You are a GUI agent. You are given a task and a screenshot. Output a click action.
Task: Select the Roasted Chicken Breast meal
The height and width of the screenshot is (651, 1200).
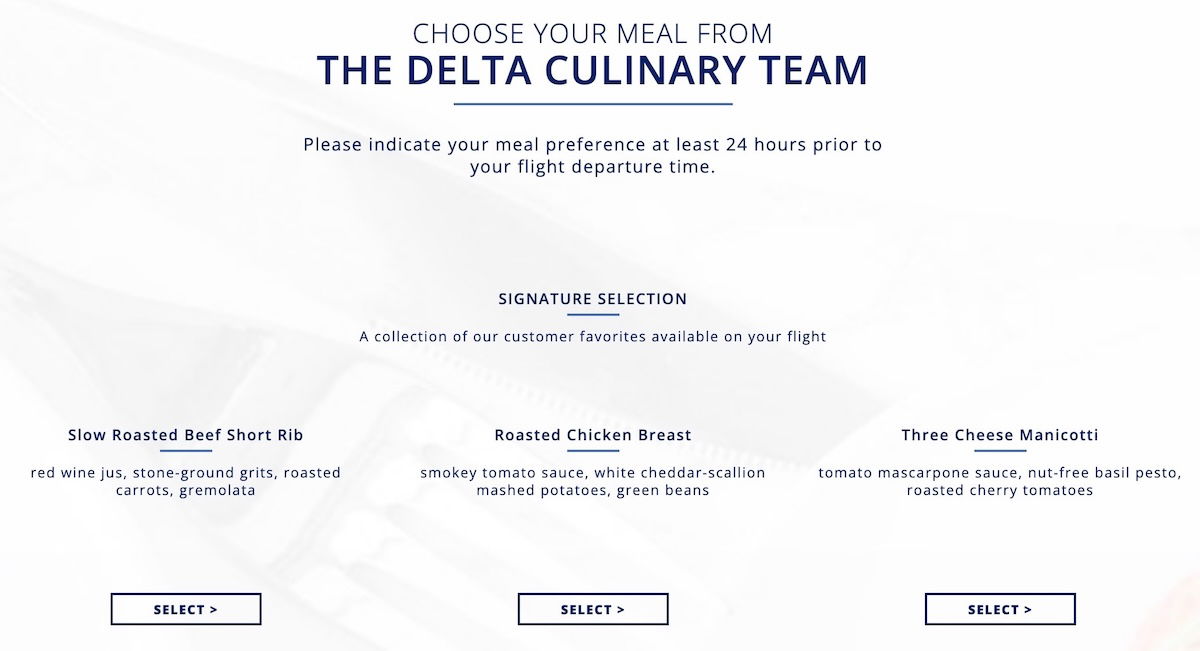point(593,609)
